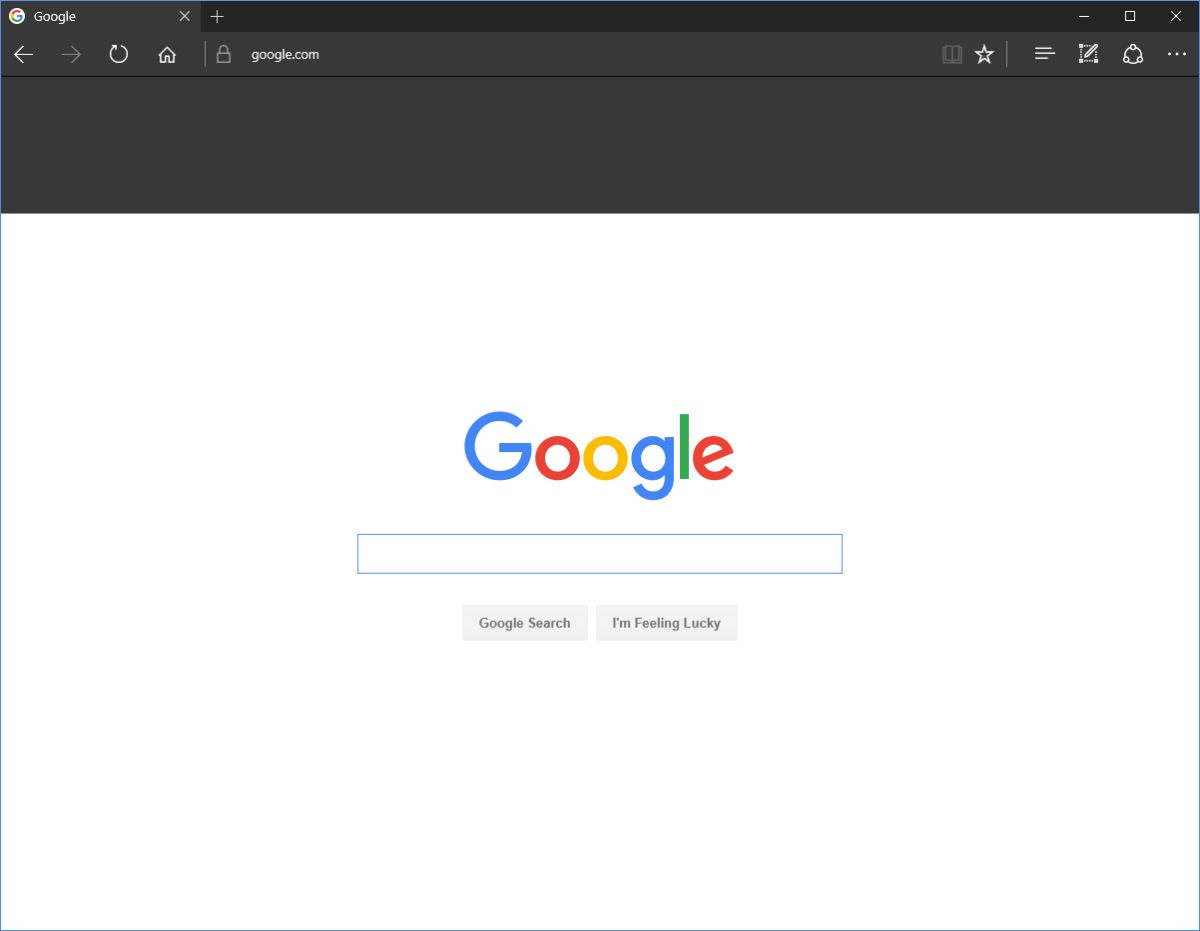This screenshot has width=1200, height=931.
Task: Make a web note pen icon
Action: tap(1088, 54)
